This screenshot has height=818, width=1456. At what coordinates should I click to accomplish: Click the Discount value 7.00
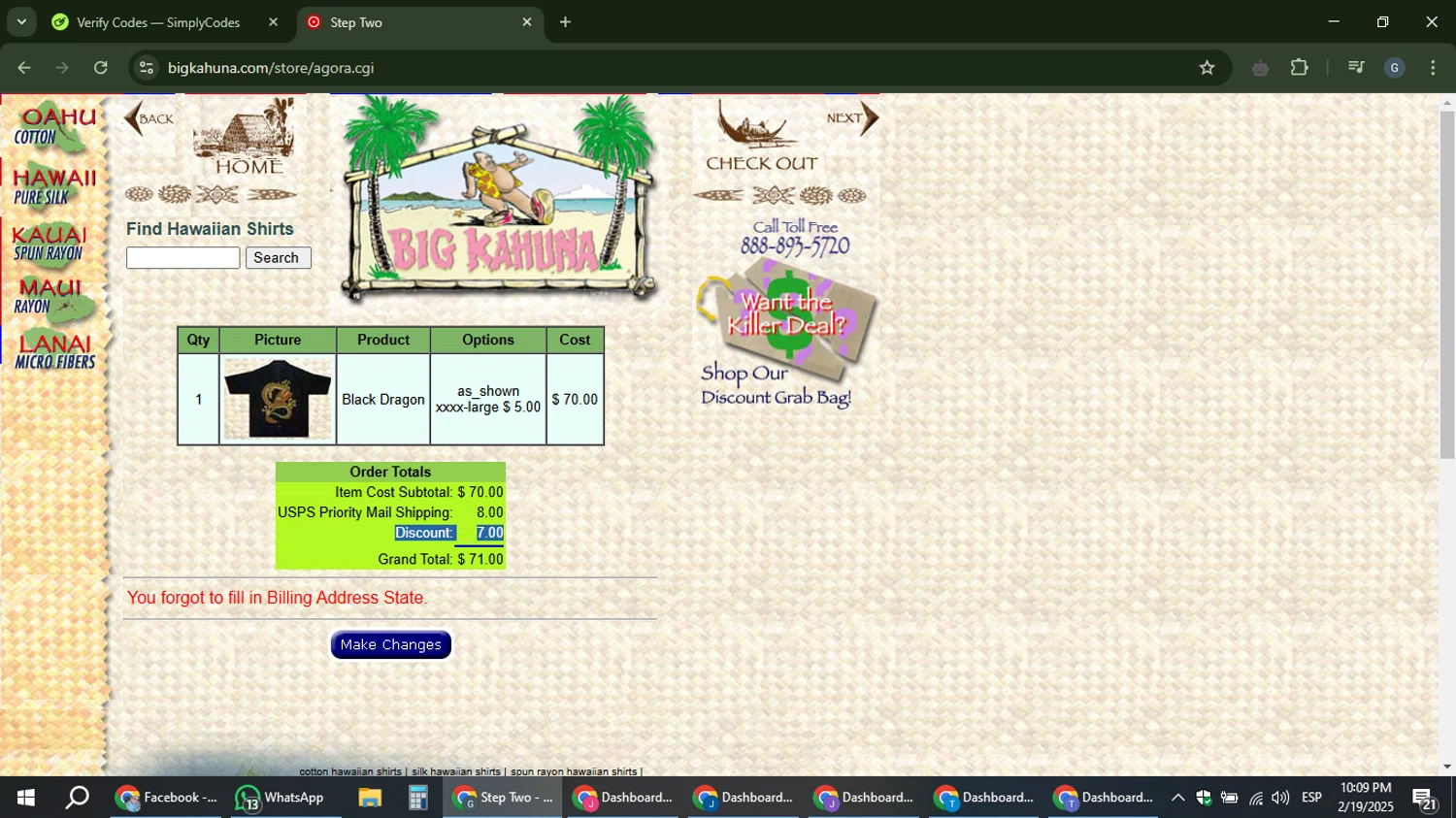[489, 533]
